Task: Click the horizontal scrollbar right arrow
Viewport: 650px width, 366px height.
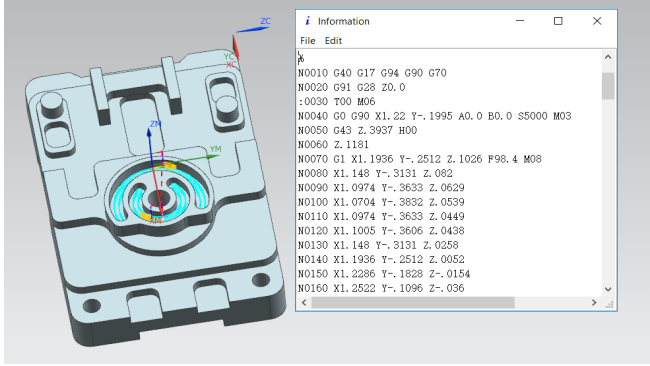Action: point(594,303)
